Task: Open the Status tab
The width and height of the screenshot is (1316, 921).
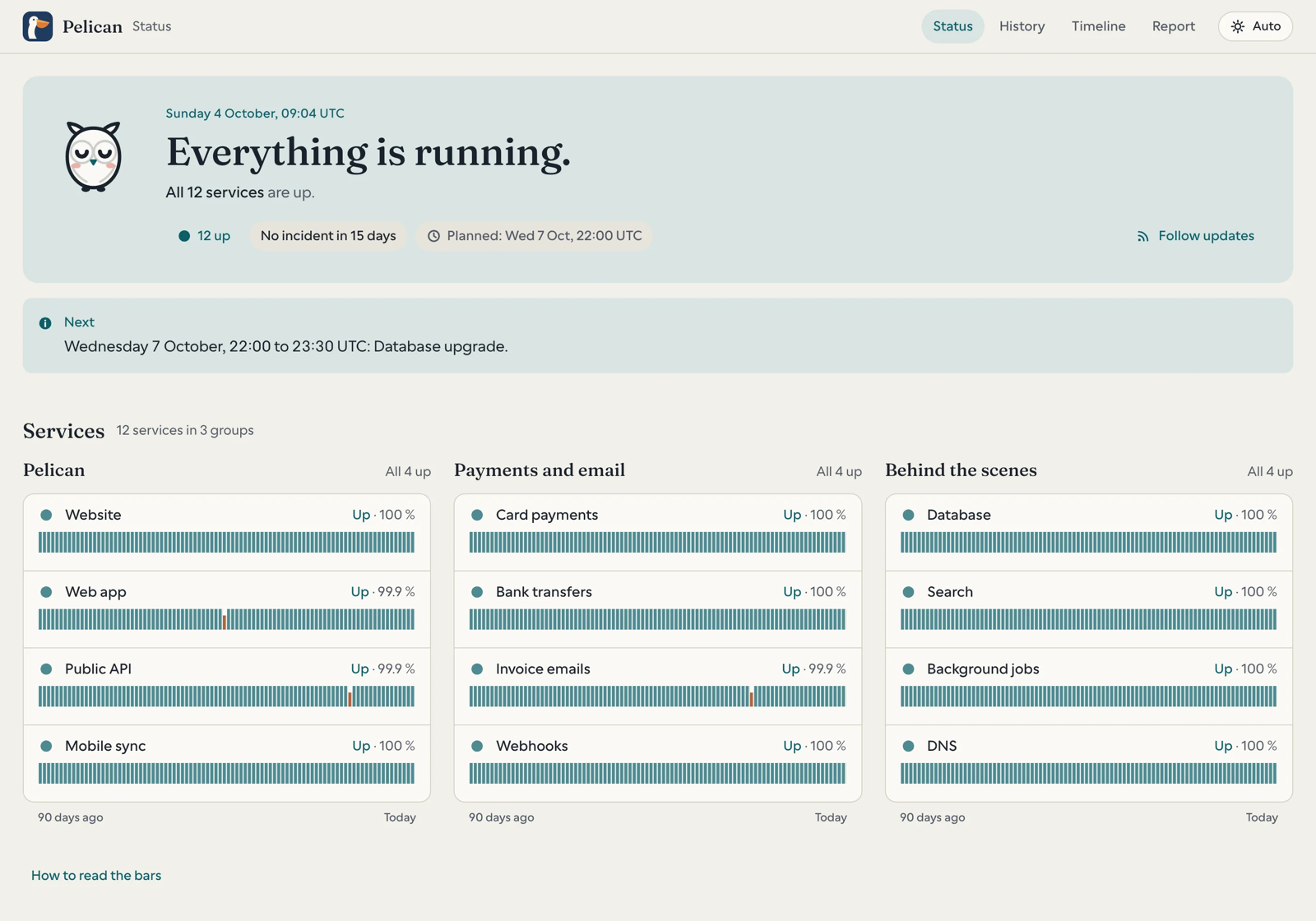Action: 952,26
